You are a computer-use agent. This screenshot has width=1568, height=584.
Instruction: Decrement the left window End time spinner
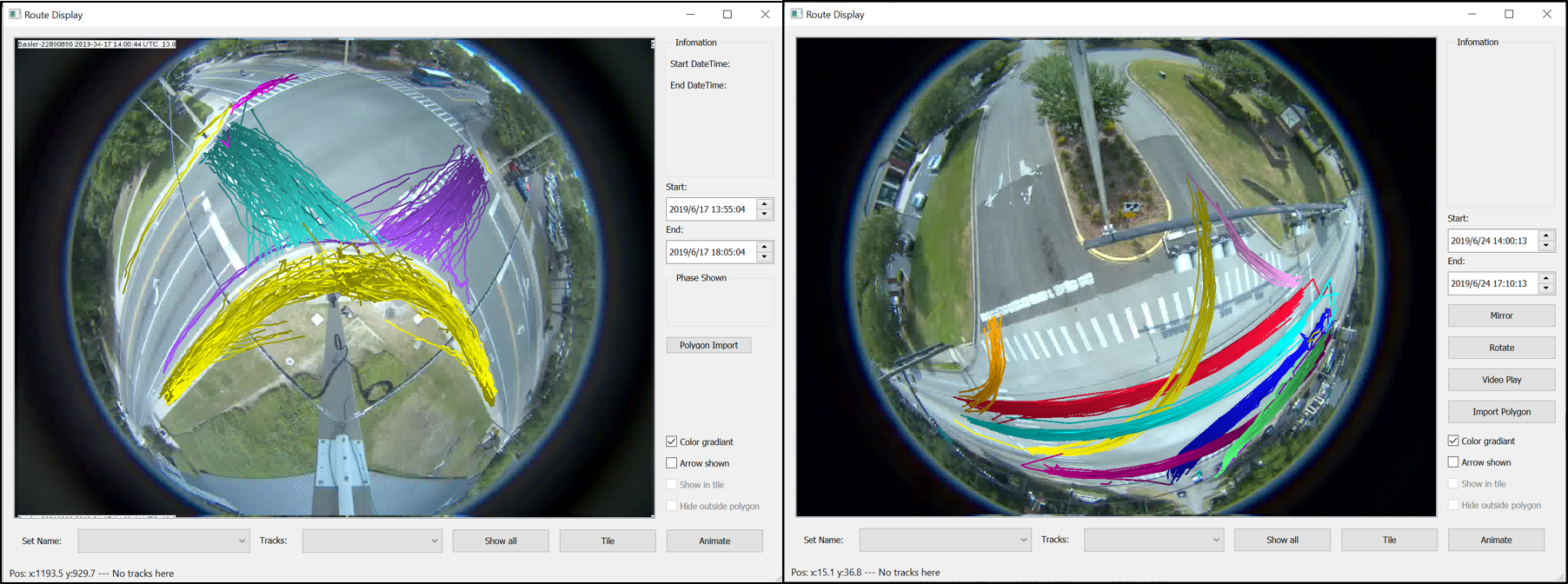(x=765, y=257)
